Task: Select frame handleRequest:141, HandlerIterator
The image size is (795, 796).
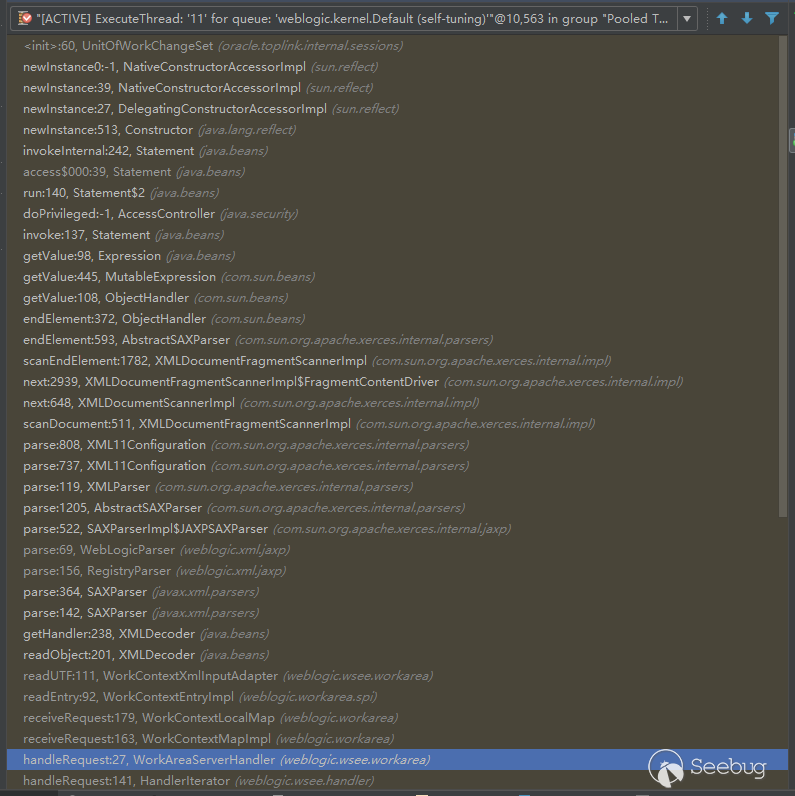Action: pyautogui.click(x=397, y=781)
